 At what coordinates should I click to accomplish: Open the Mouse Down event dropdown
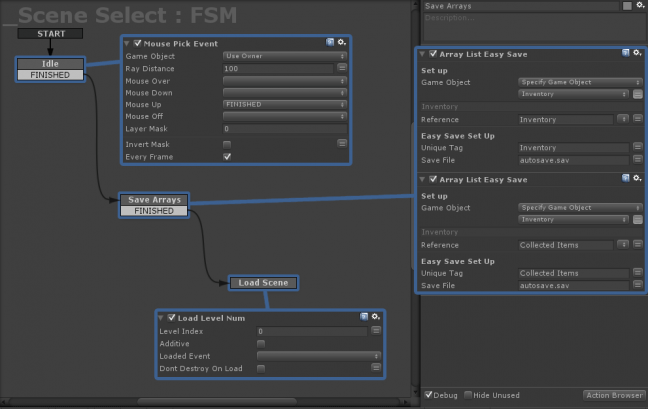click(285, 93)
